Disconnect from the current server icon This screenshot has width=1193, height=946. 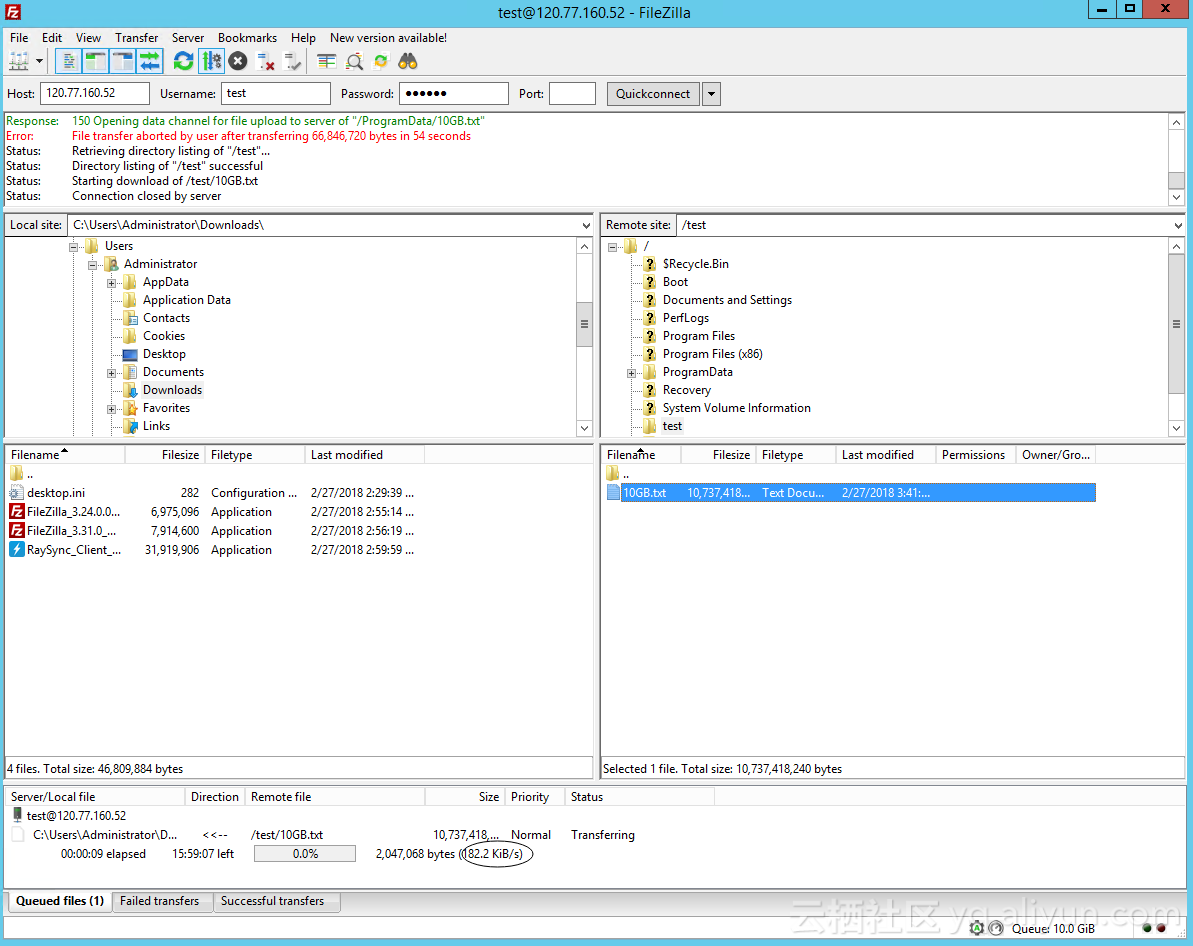click(265, 61)
